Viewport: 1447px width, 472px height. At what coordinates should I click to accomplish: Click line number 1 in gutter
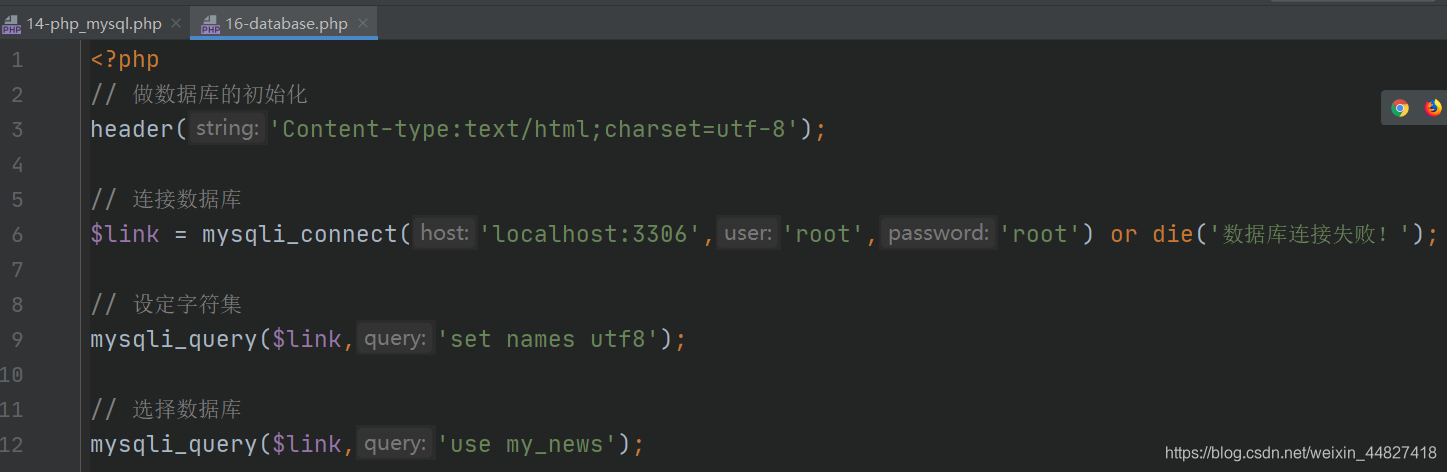[16, 60]
